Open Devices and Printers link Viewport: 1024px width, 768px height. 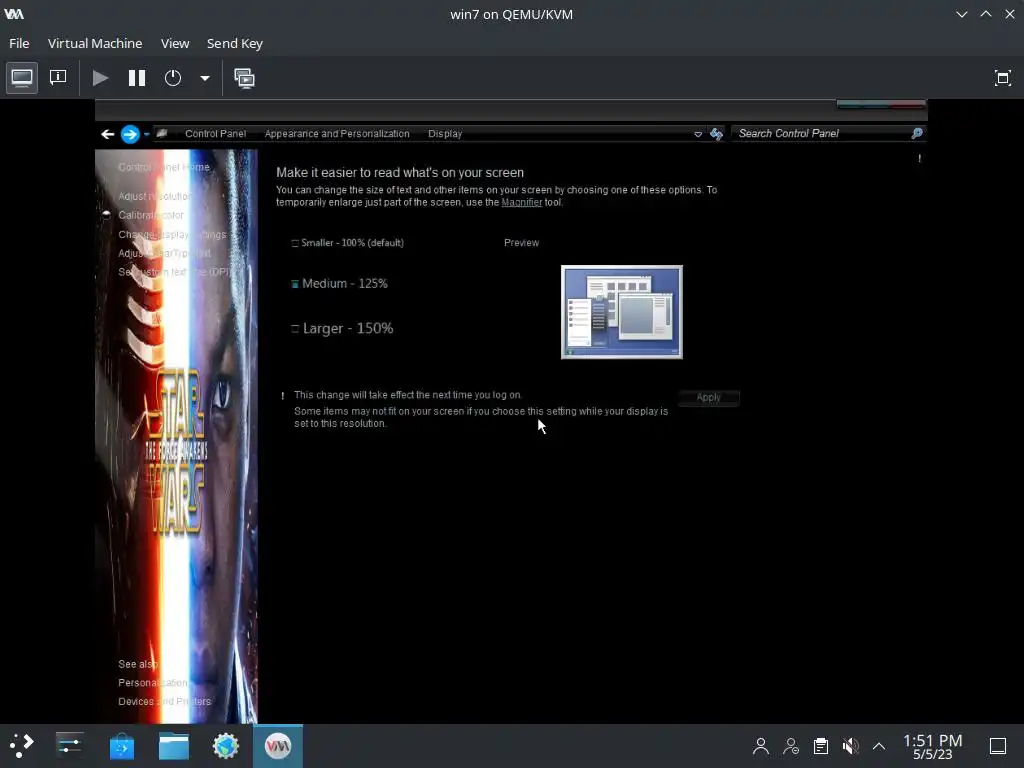[165, 701]
